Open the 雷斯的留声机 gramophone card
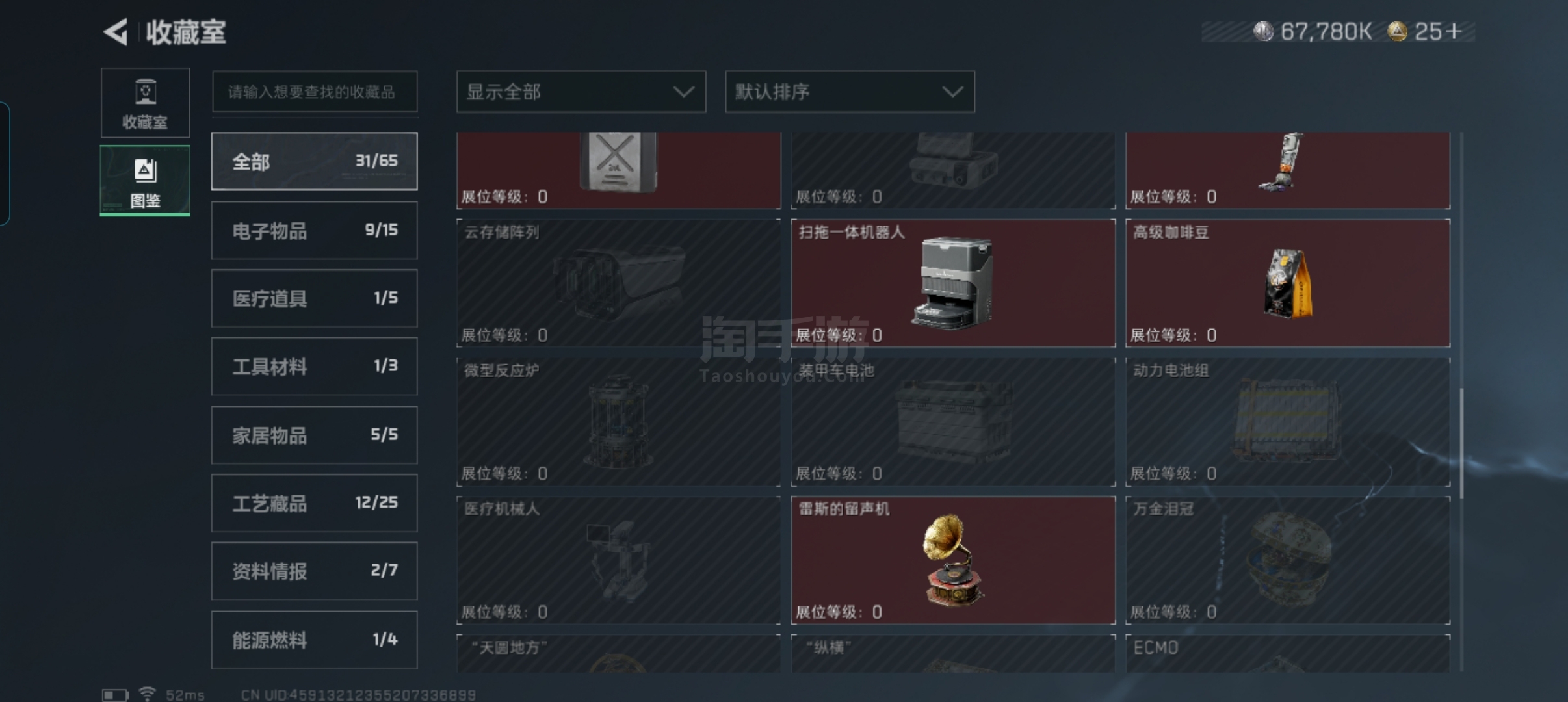 [953, 560]
